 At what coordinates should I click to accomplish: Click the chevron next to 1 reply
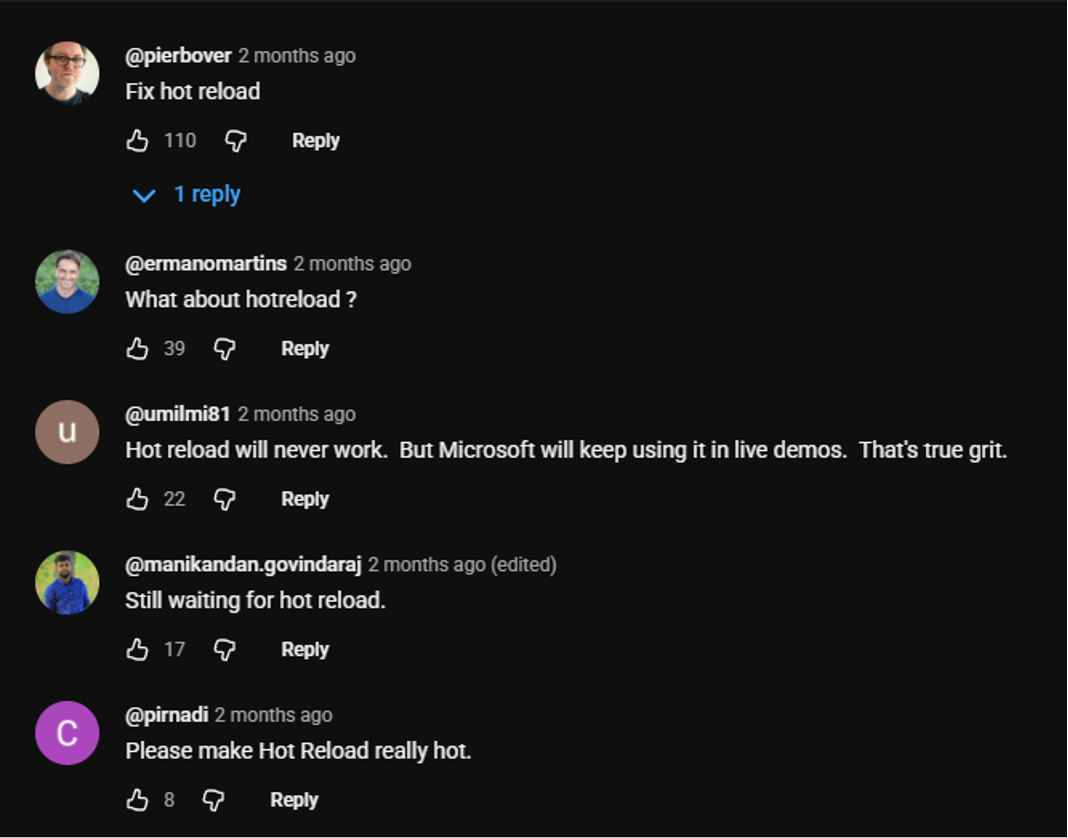(x=144, y=194)
